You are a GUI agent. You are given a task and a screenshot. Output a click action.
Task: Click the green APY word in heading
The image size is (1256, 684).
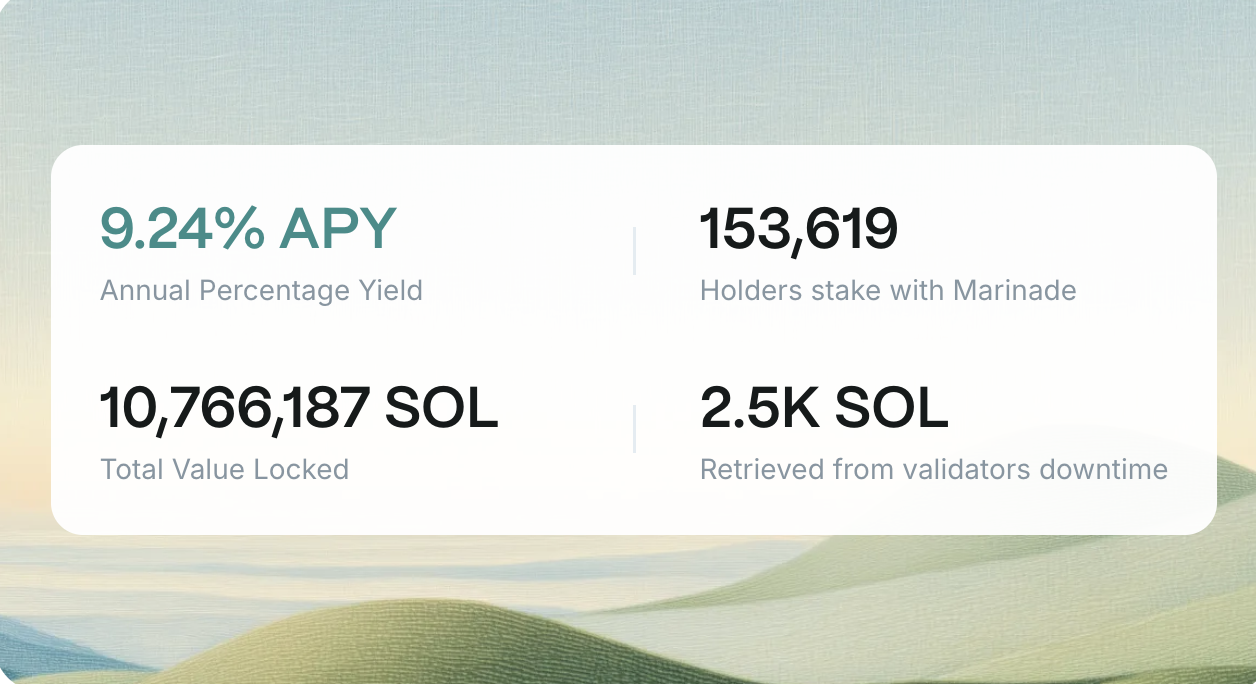coord(338,230)
